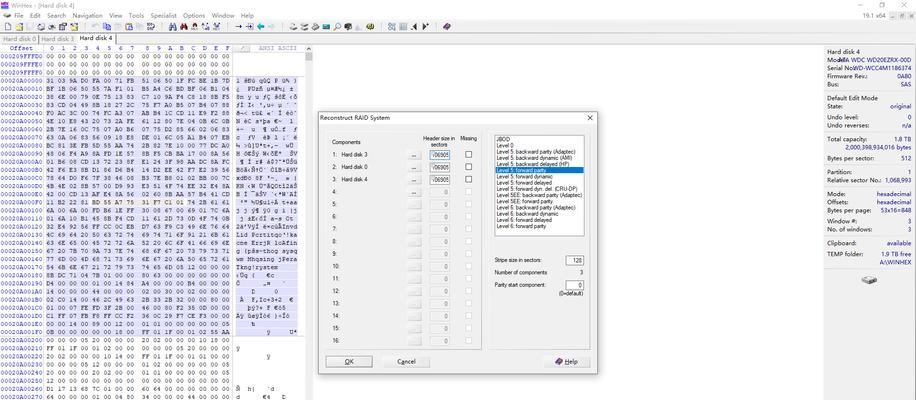
Task: Click header size field for Hard disk 0
Action: pyautogui.click(x=439, y=167)
